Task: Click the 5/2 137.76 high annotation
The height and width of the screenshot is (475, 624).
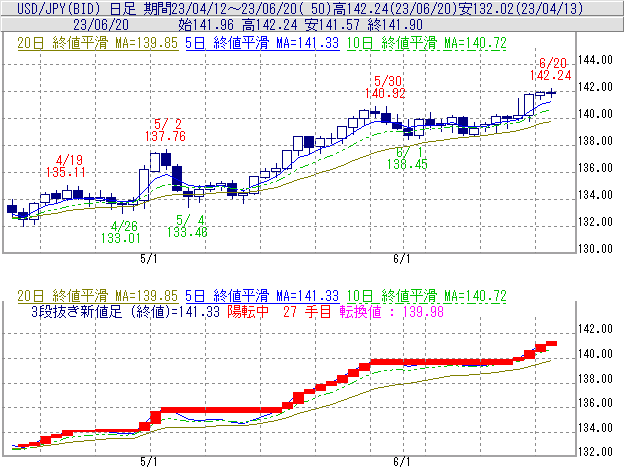Action: (166, 130)
